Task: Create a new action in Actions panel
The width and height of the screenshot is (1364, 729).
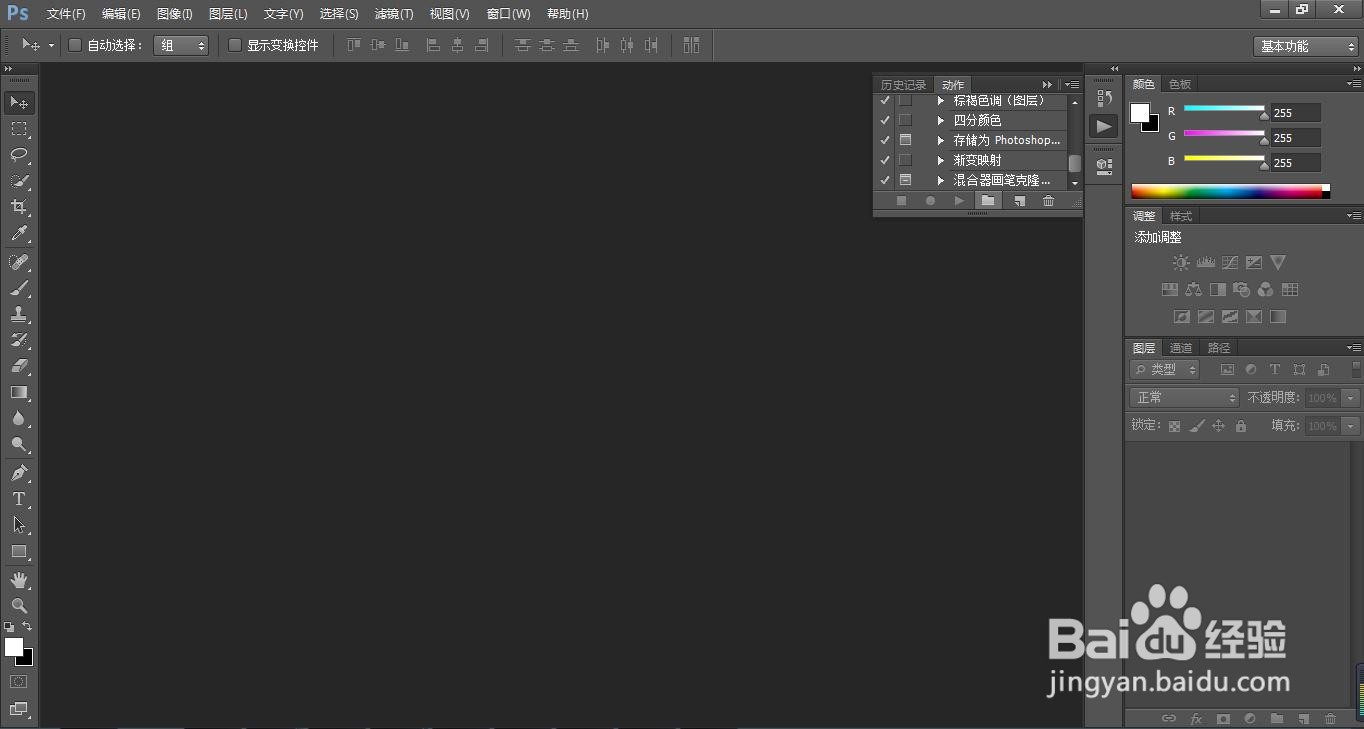Action: click(1019, 201)
